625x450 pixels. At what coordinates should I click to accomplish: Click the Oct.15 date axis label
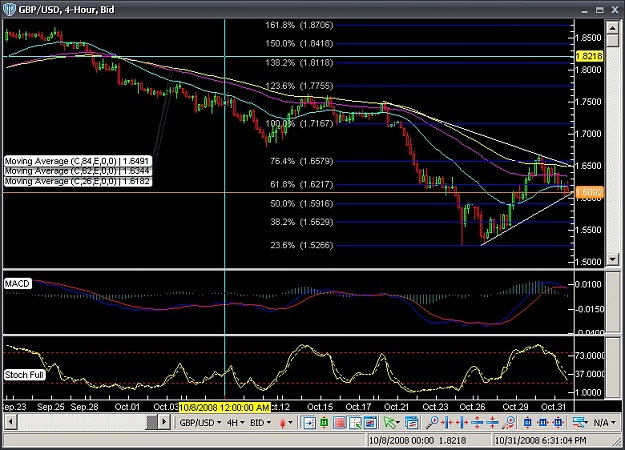point(320,407)
